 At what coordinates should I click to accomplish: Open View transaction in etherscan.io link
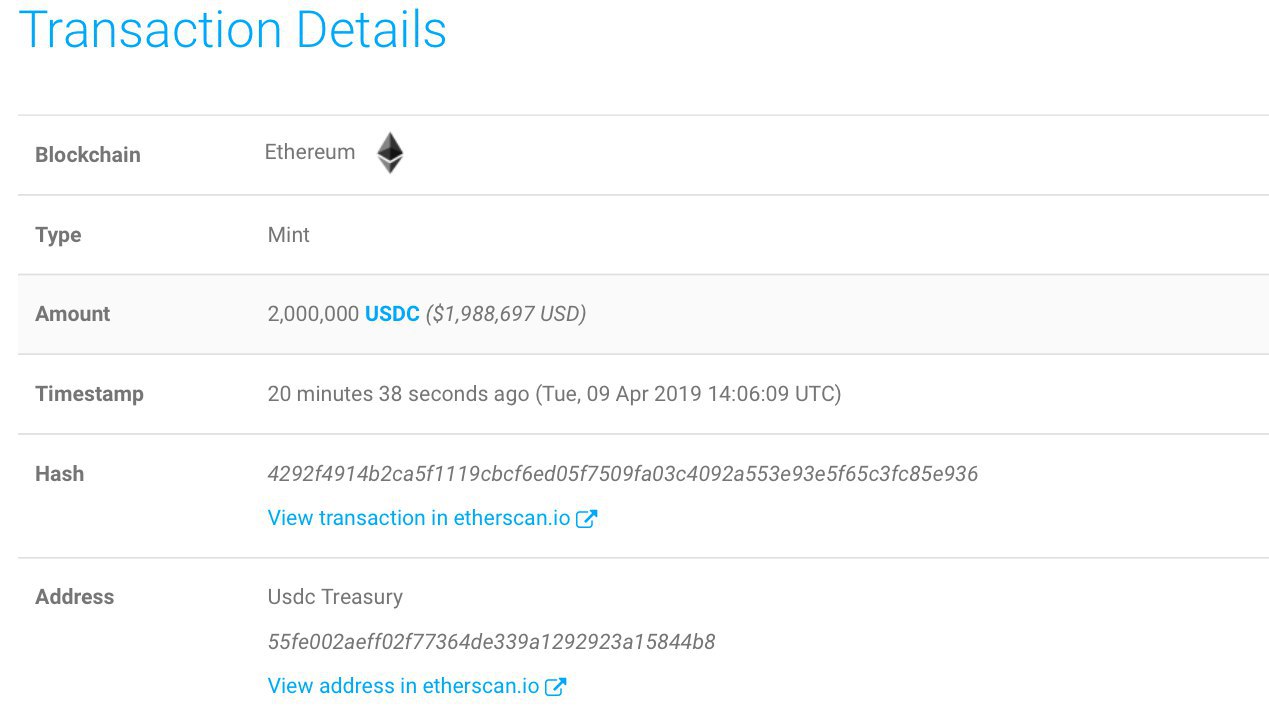pyautogui.click(x=418, y=518)
